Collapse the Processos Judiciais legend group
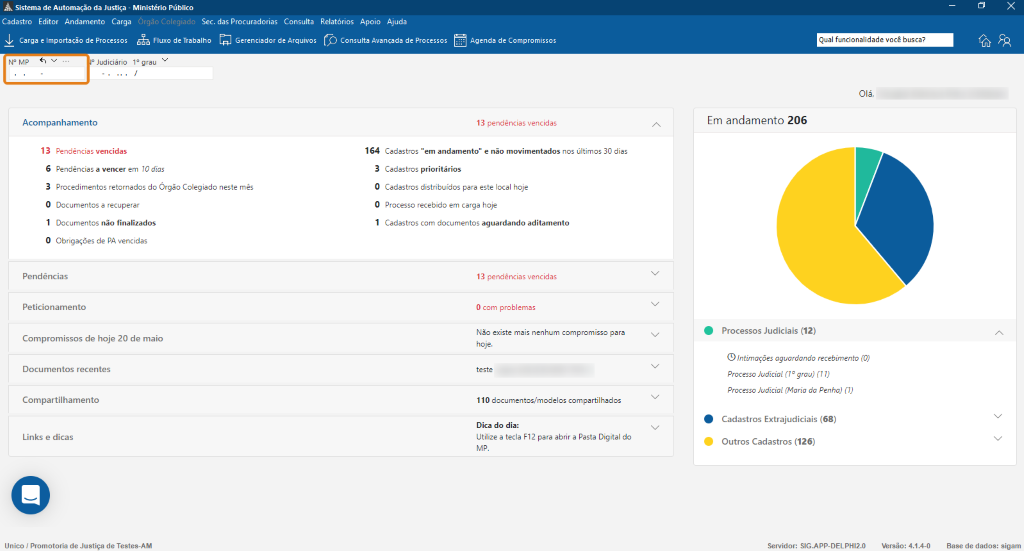The height and width of the screenshot is (551, 1024). [x=998, y=331]
